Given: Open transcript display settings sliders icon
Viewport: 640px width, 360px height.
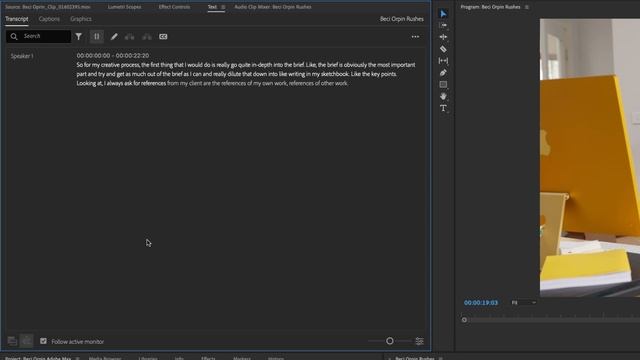Looking at the screenshot, I should [x=419, y=341].
